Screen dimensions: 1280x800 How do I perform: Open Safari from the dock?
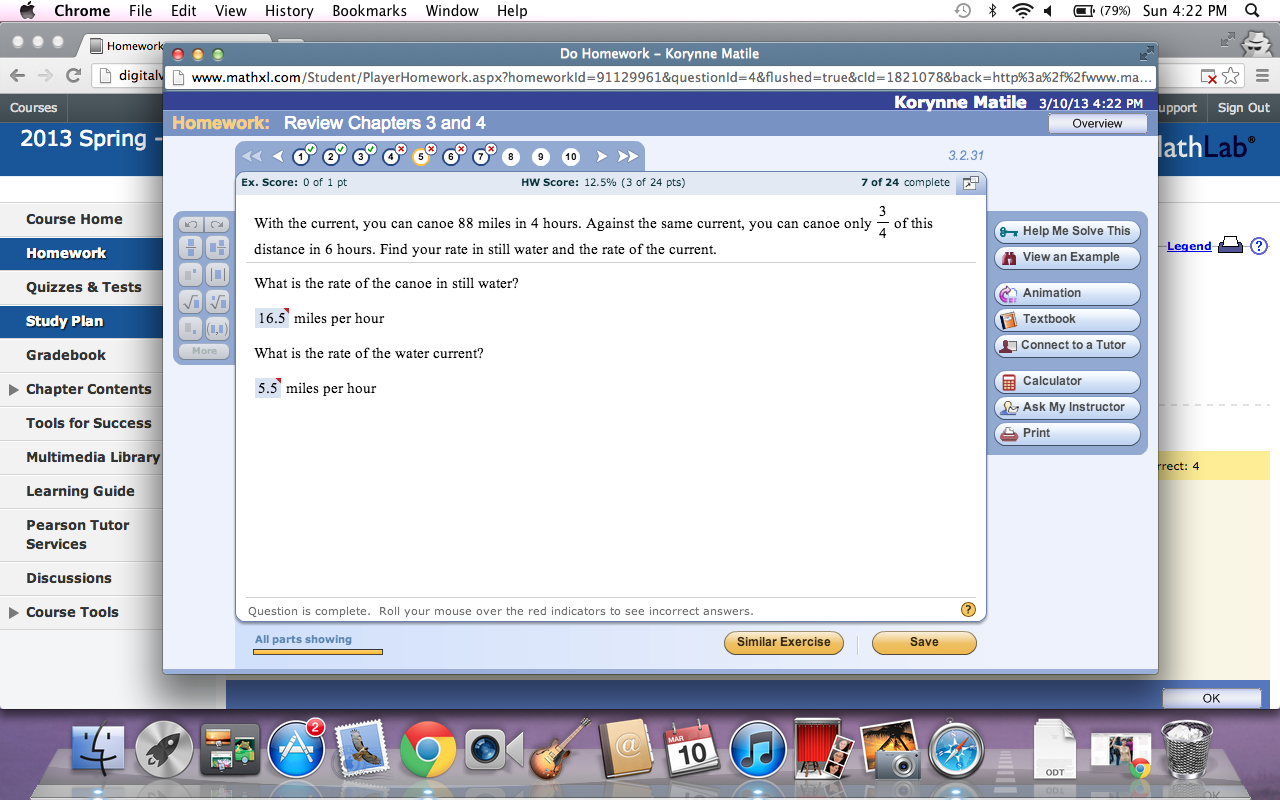(957, 748)
